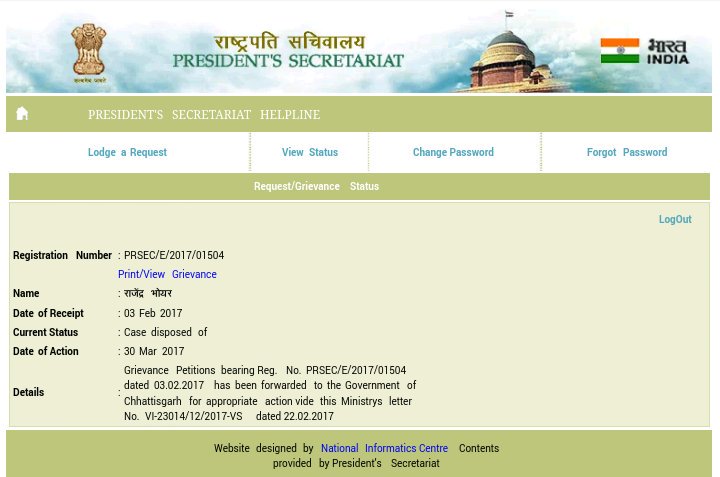Click the Current Status label
This screenshot has width=720, height=477.
point(45,332)
